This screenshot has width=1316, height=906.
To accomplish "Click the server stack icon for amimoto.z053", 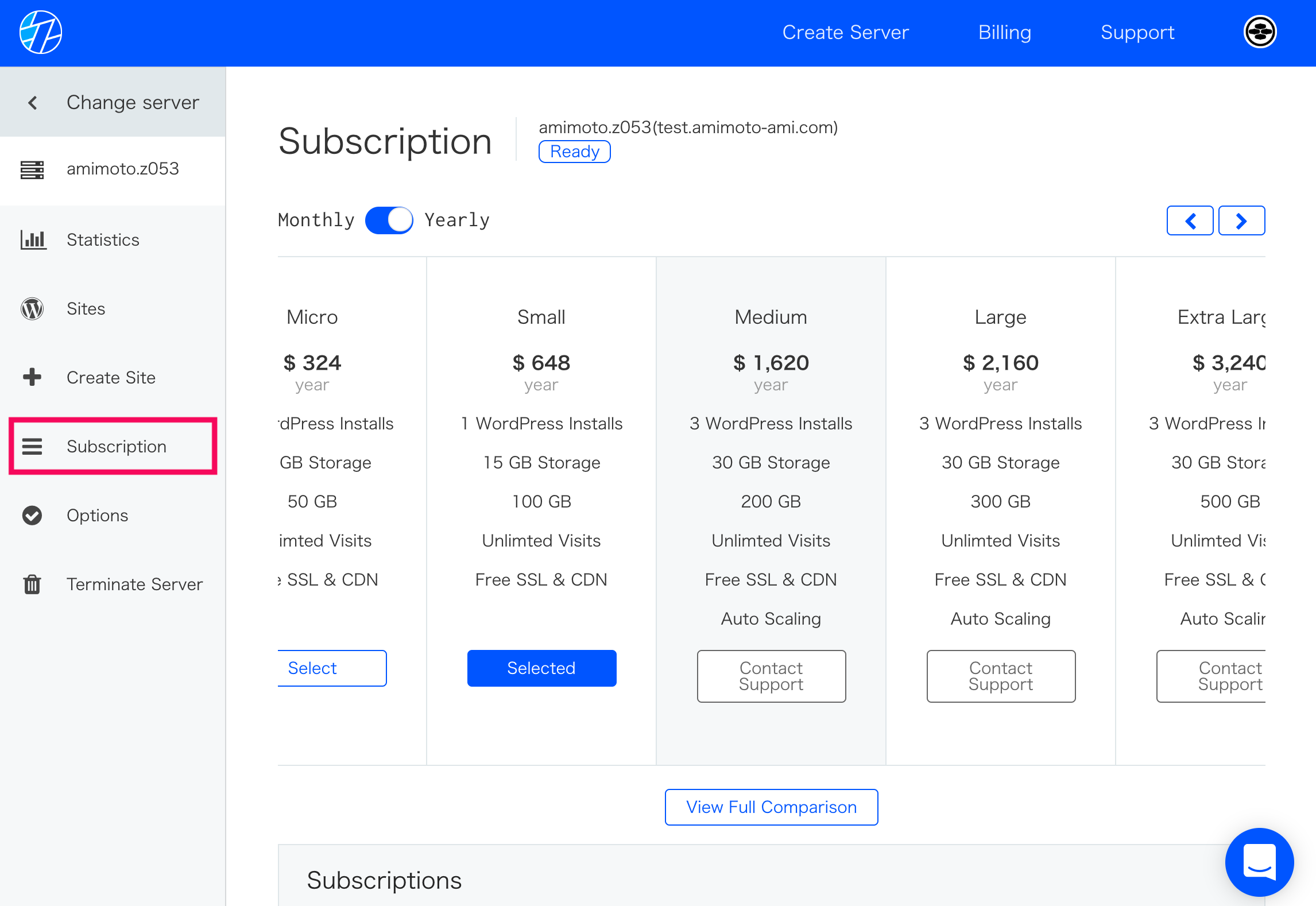I will [x=32, y=169].
